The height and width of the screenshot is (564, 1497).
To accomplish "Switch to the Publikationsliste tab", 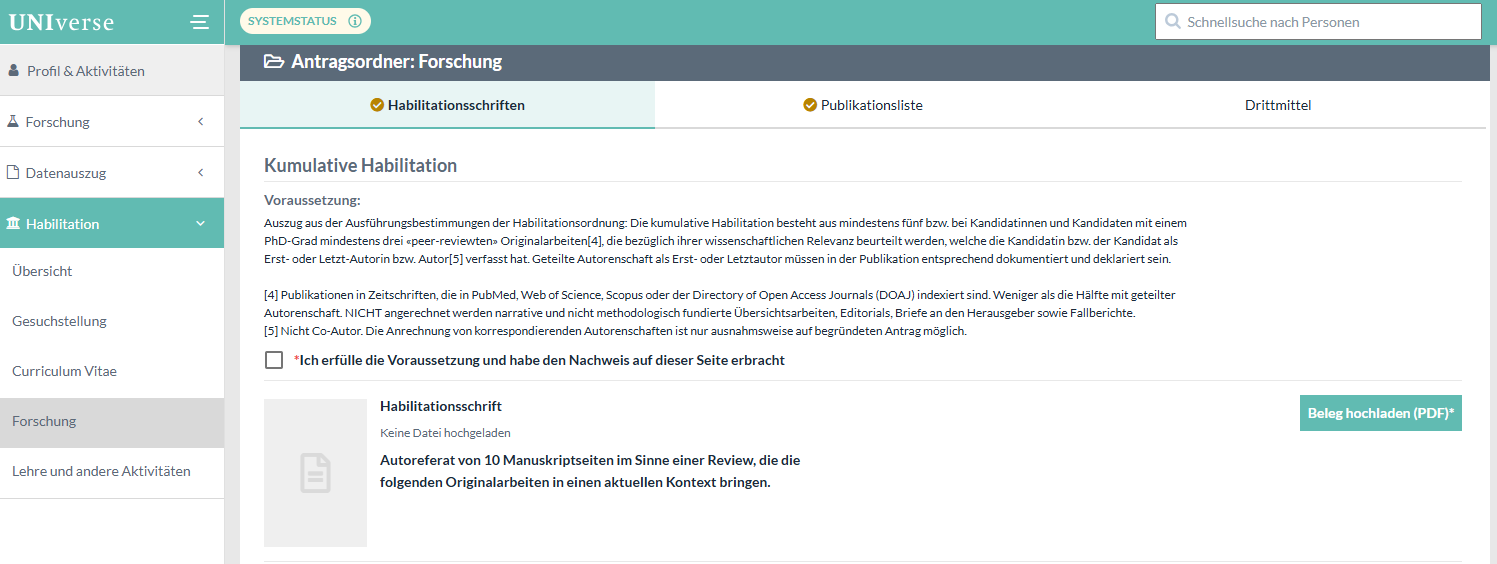I will point(863,105).
